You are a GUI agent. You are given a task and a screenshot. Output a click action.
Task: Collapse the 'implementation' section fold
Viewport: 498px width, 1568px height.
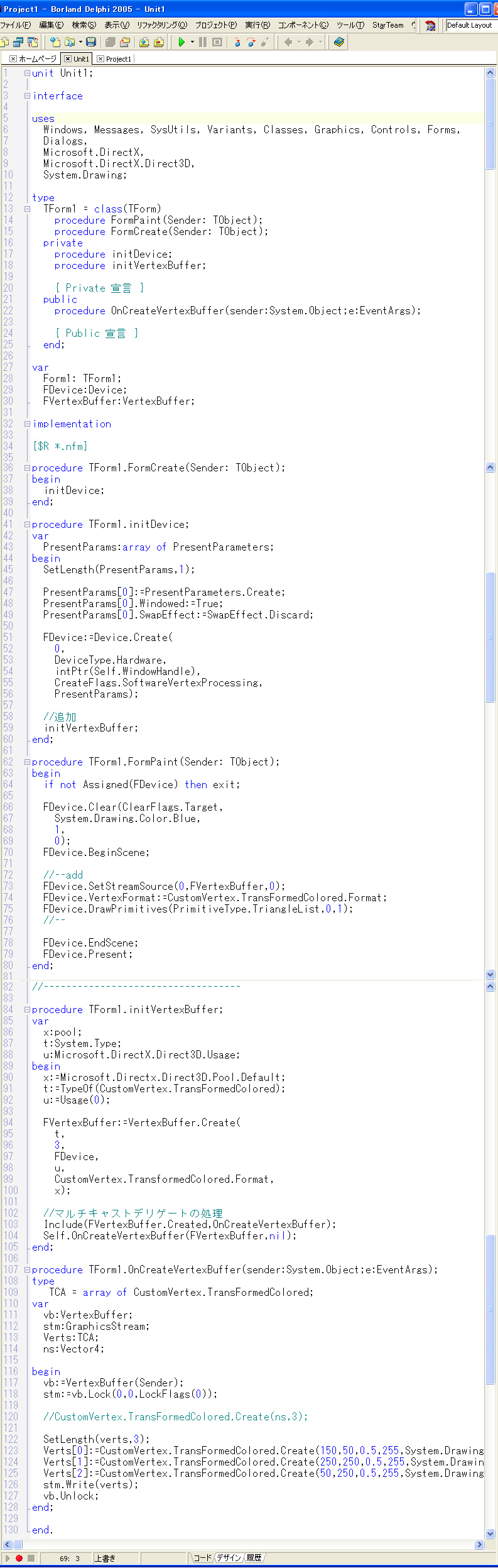[x=27, y=424]
